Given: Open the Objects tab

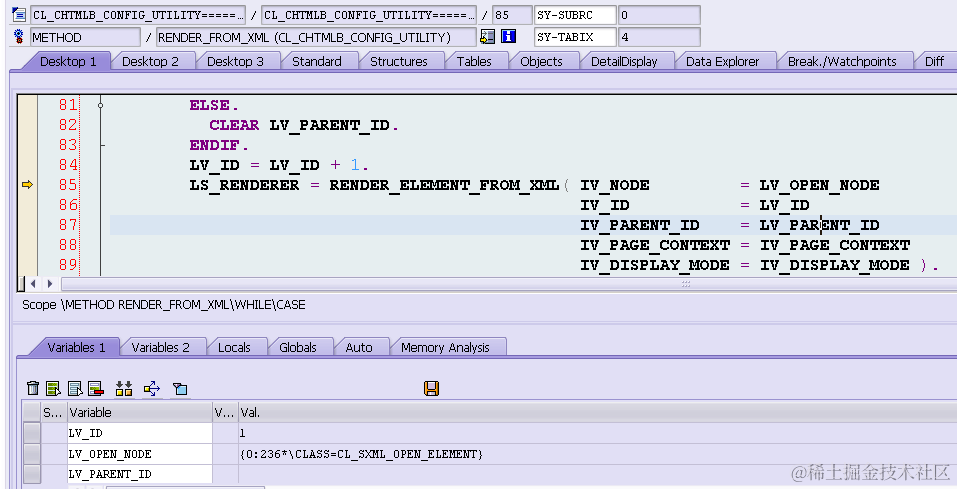Looking at the screenshot, I should coord(541,61).
